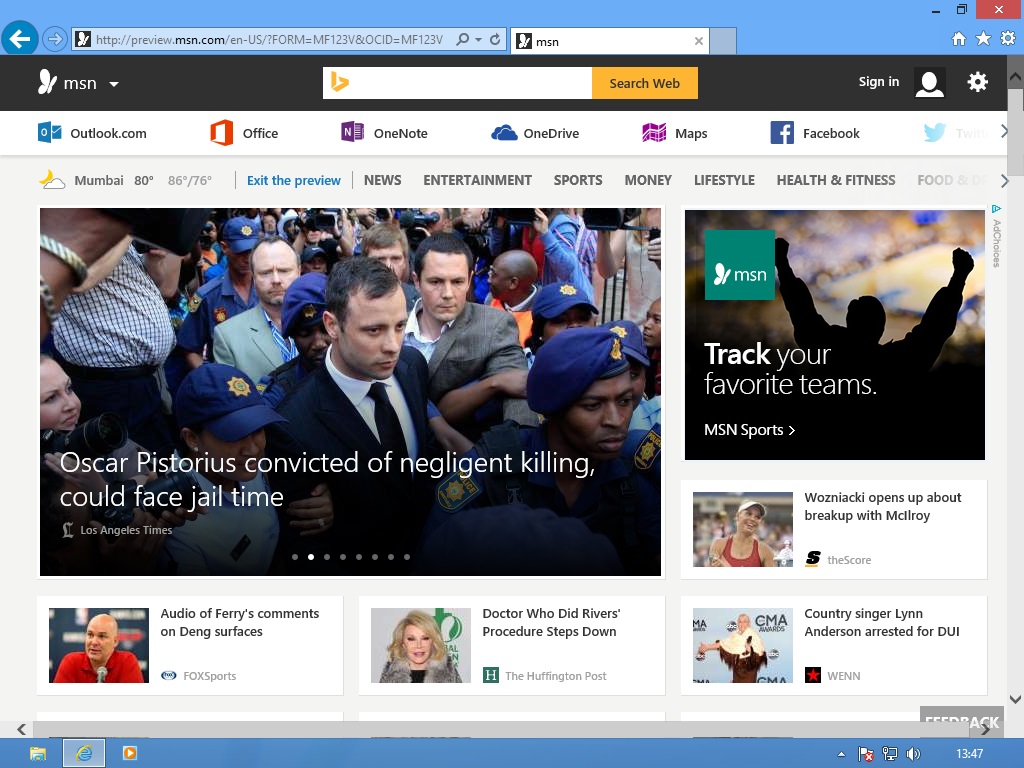The height and width of the screenshot is (768, 1024).
Task: Click the horizontal scrollbar track
Action: [503, 729]
